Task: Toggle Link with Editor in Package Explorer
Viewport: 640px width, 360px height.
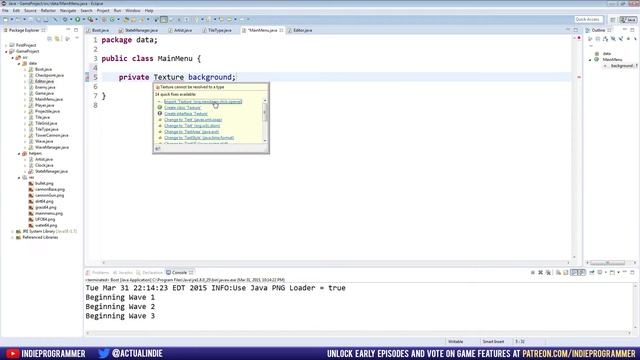Action: pos(57,38)
